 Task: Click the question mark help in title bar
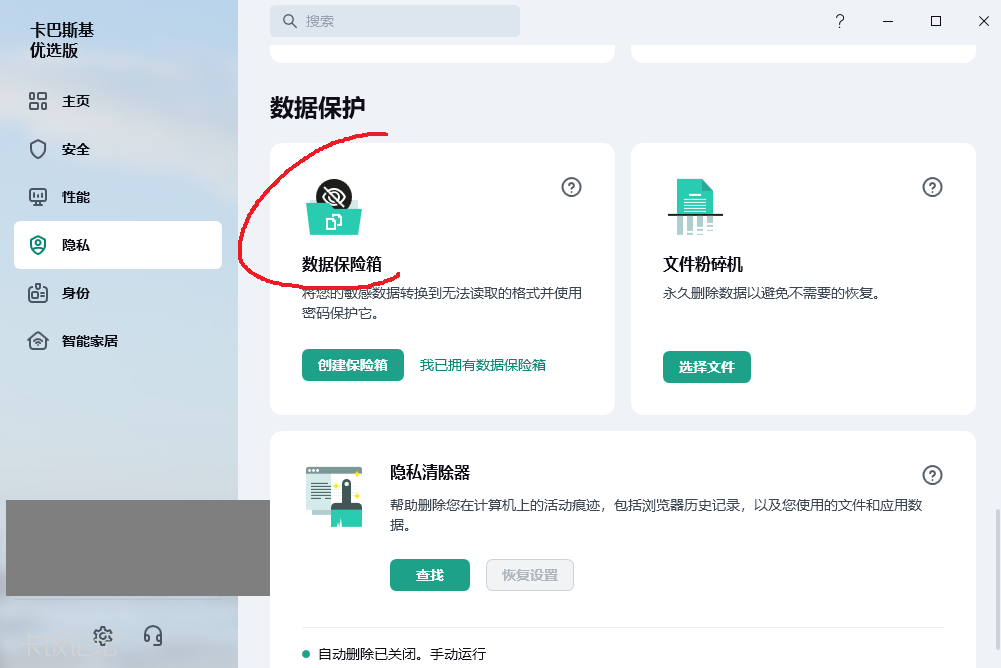click(840, 21)
